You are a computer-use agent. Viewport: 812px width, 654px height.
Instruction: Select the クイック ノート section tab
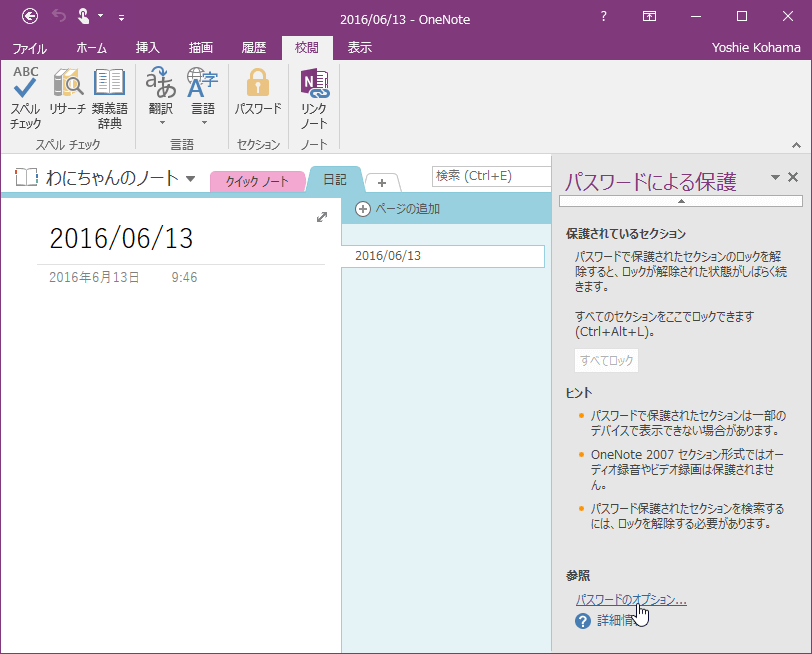[257, 181]
